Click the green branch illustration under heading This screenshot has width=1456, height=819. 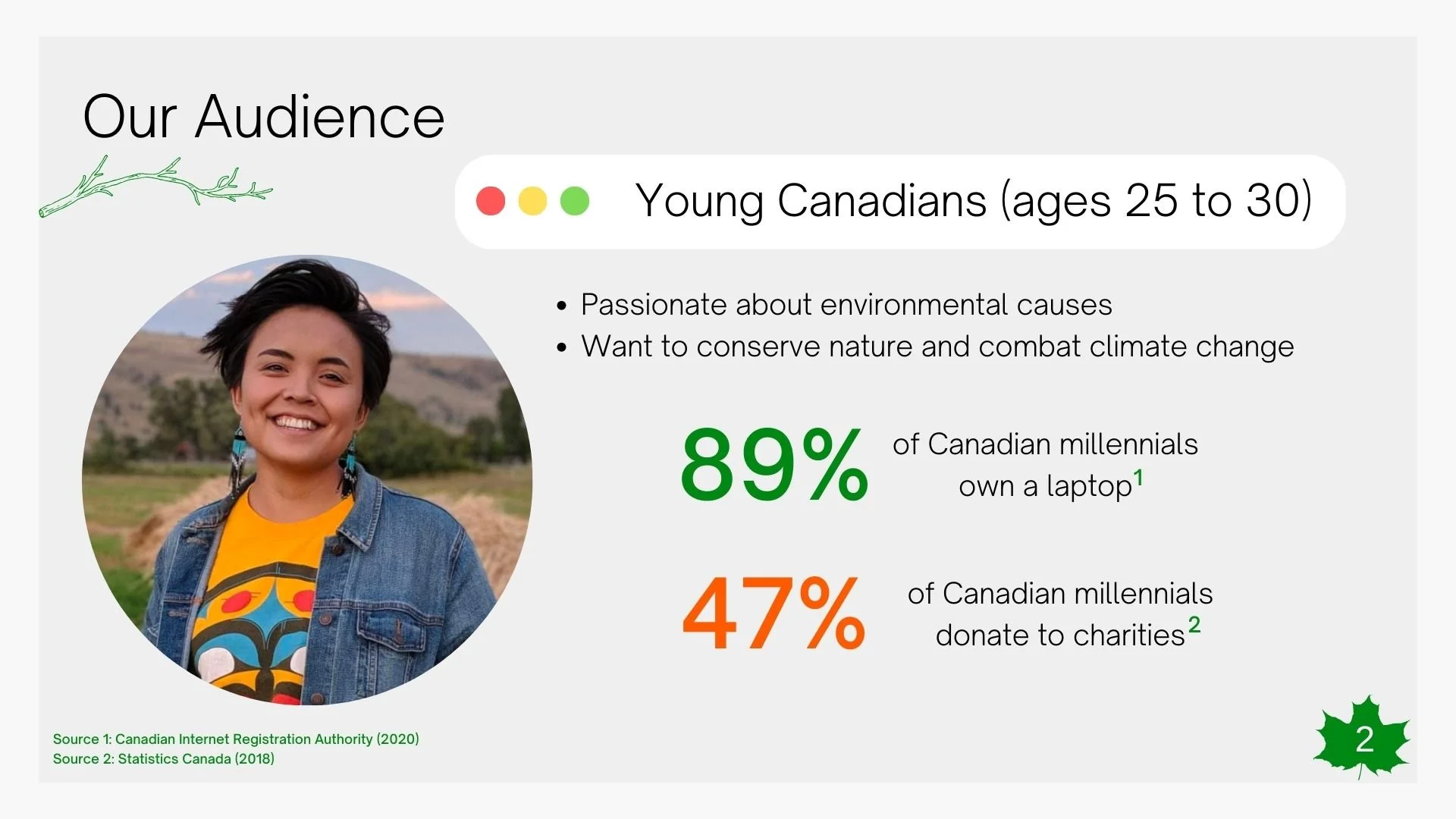point(155,186)
